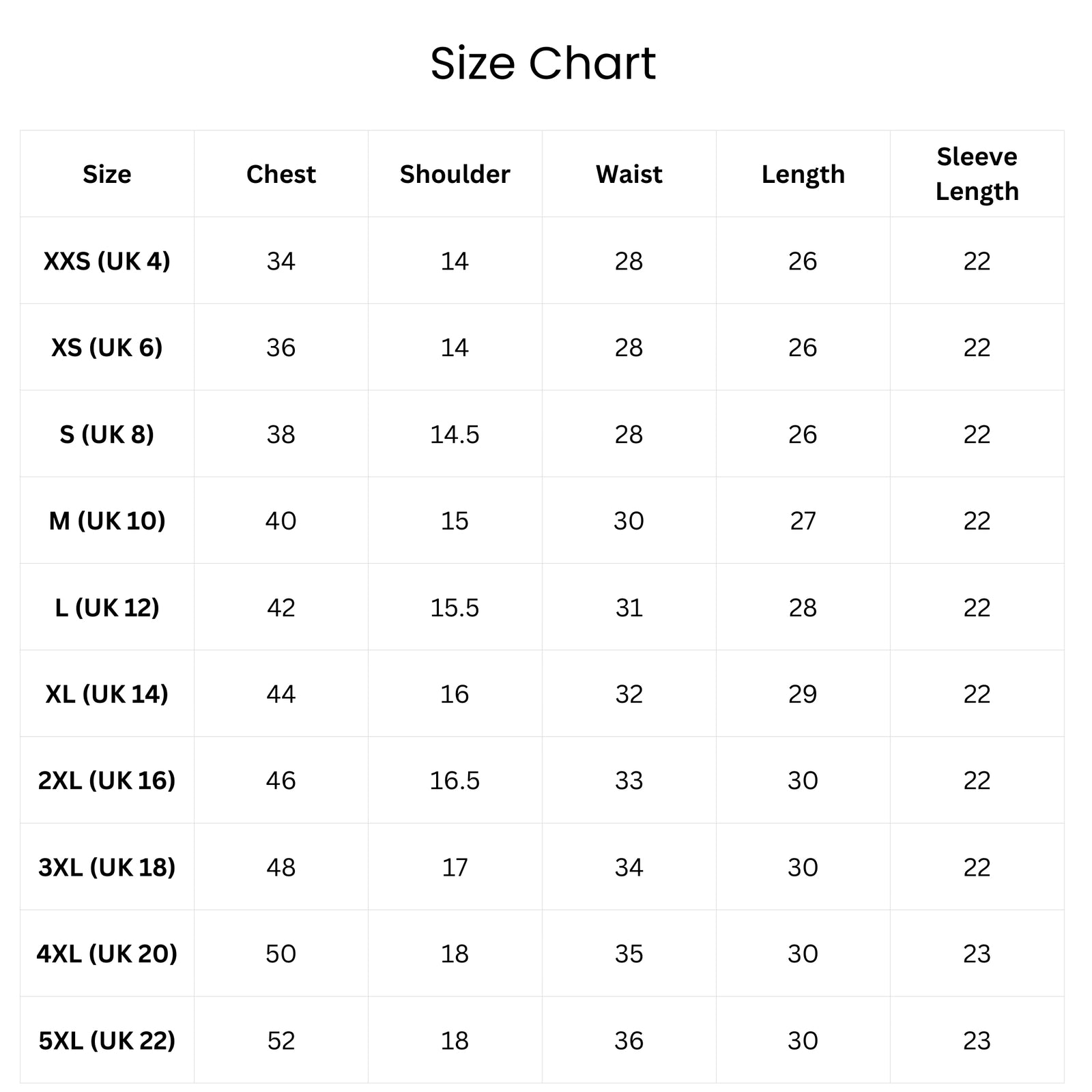
Task: Click the Shoulder column header
Action: click(x=455, y=174)
